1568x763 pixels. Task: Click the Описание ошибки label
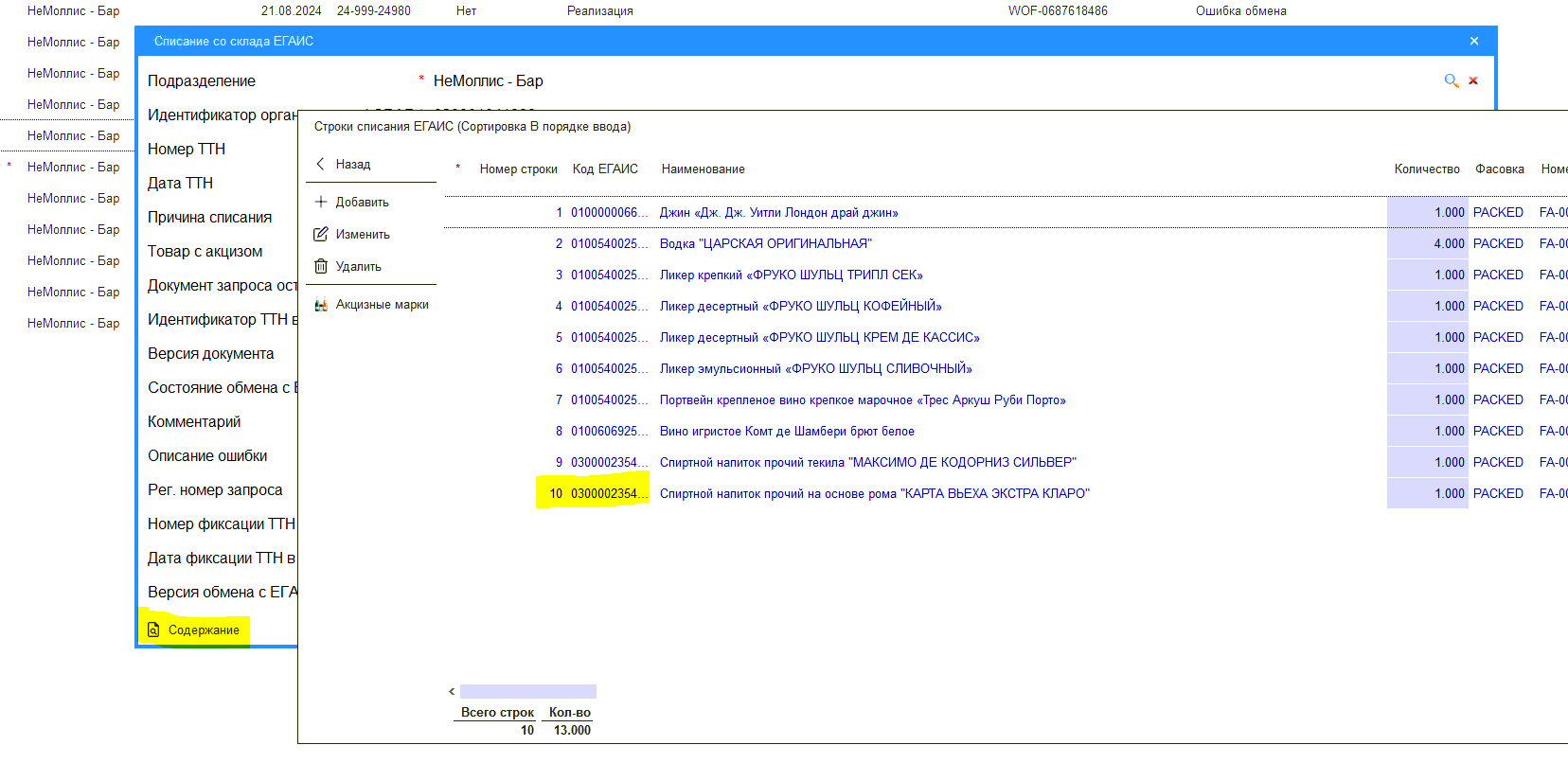[x=207, y=456]
